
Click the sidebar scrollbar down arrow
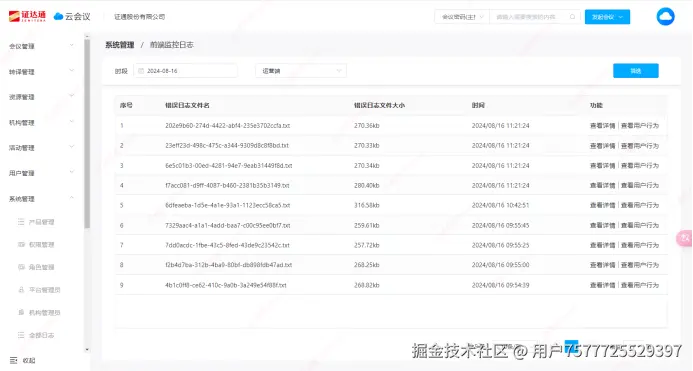coord(87,350)
